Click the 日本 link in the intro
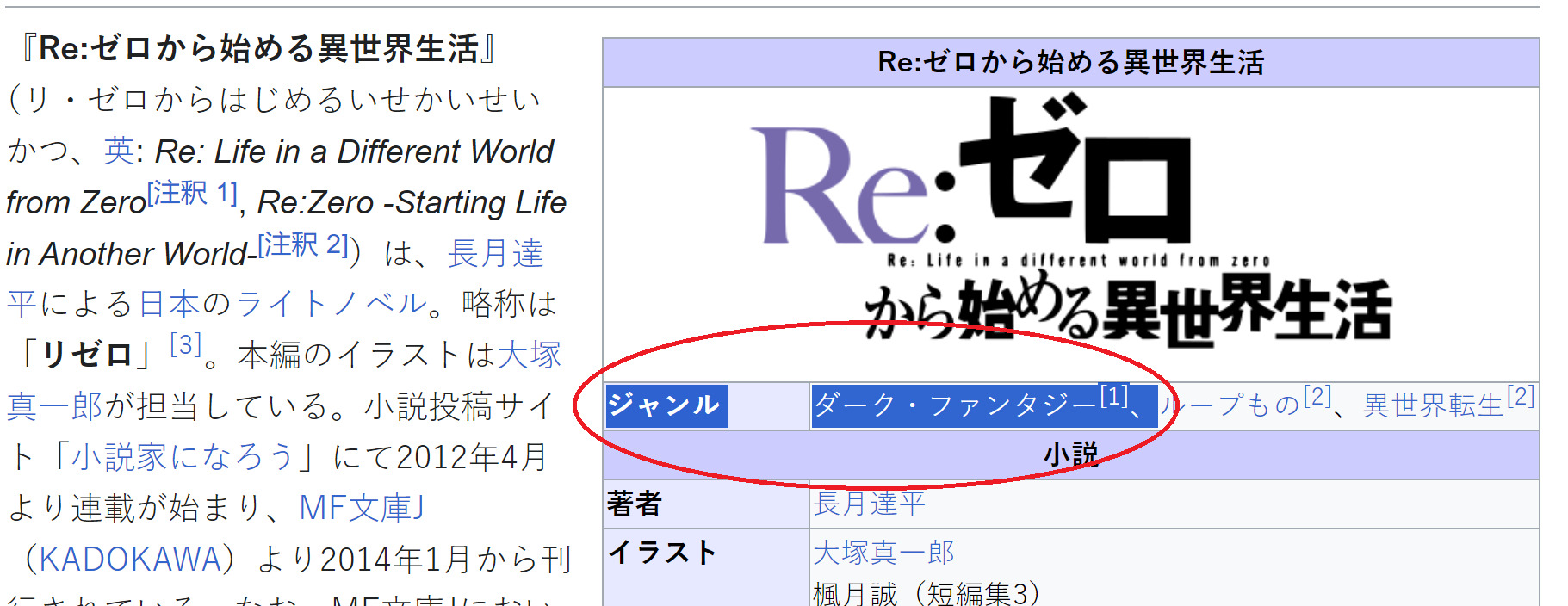The height and width of the screenshot is (606, 1568). point(169,304)
